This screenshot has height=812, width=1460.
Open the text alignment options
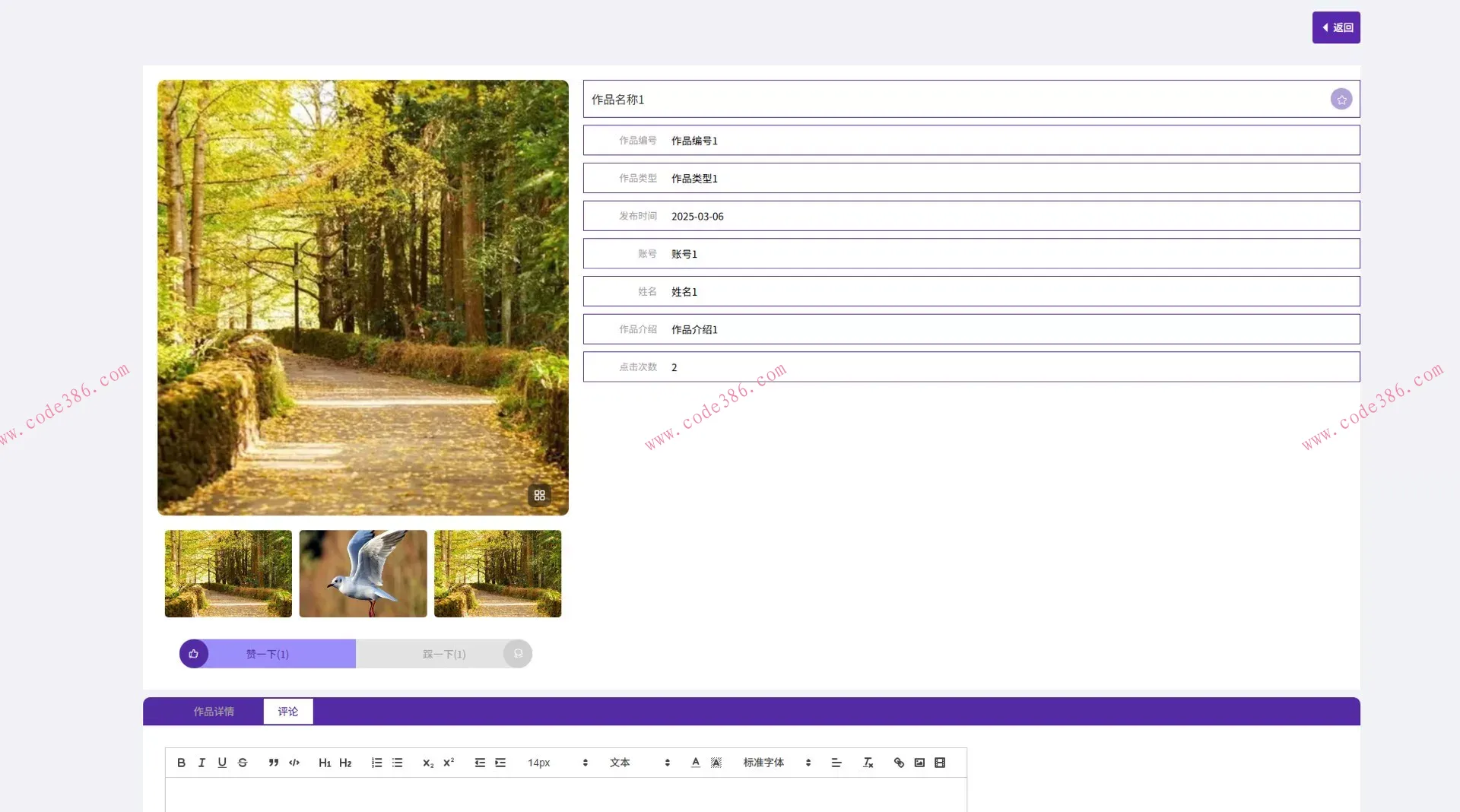tap(836, 763)
